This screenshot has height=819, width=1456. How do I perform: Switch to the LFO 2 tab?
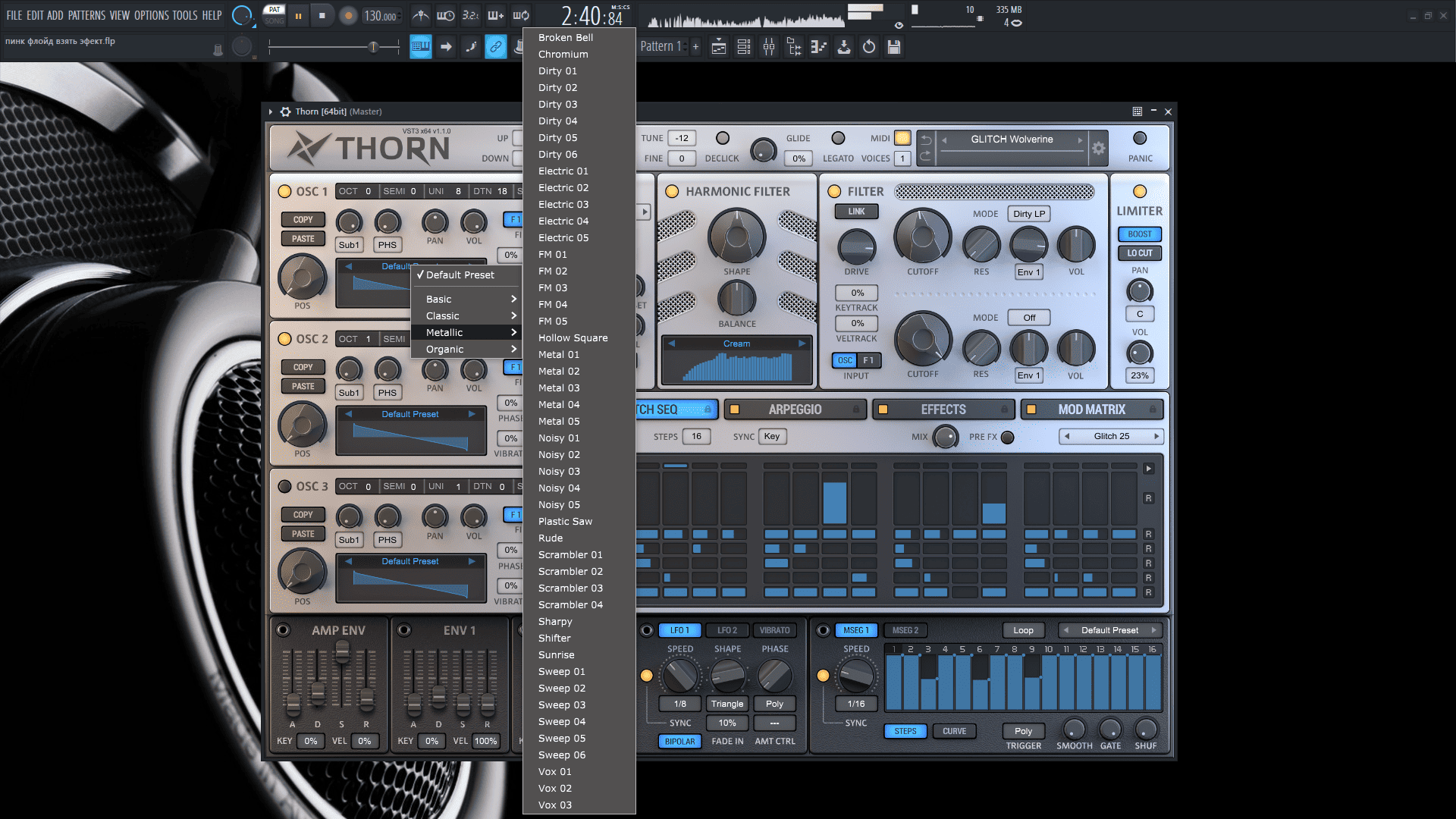click(727, 630)
